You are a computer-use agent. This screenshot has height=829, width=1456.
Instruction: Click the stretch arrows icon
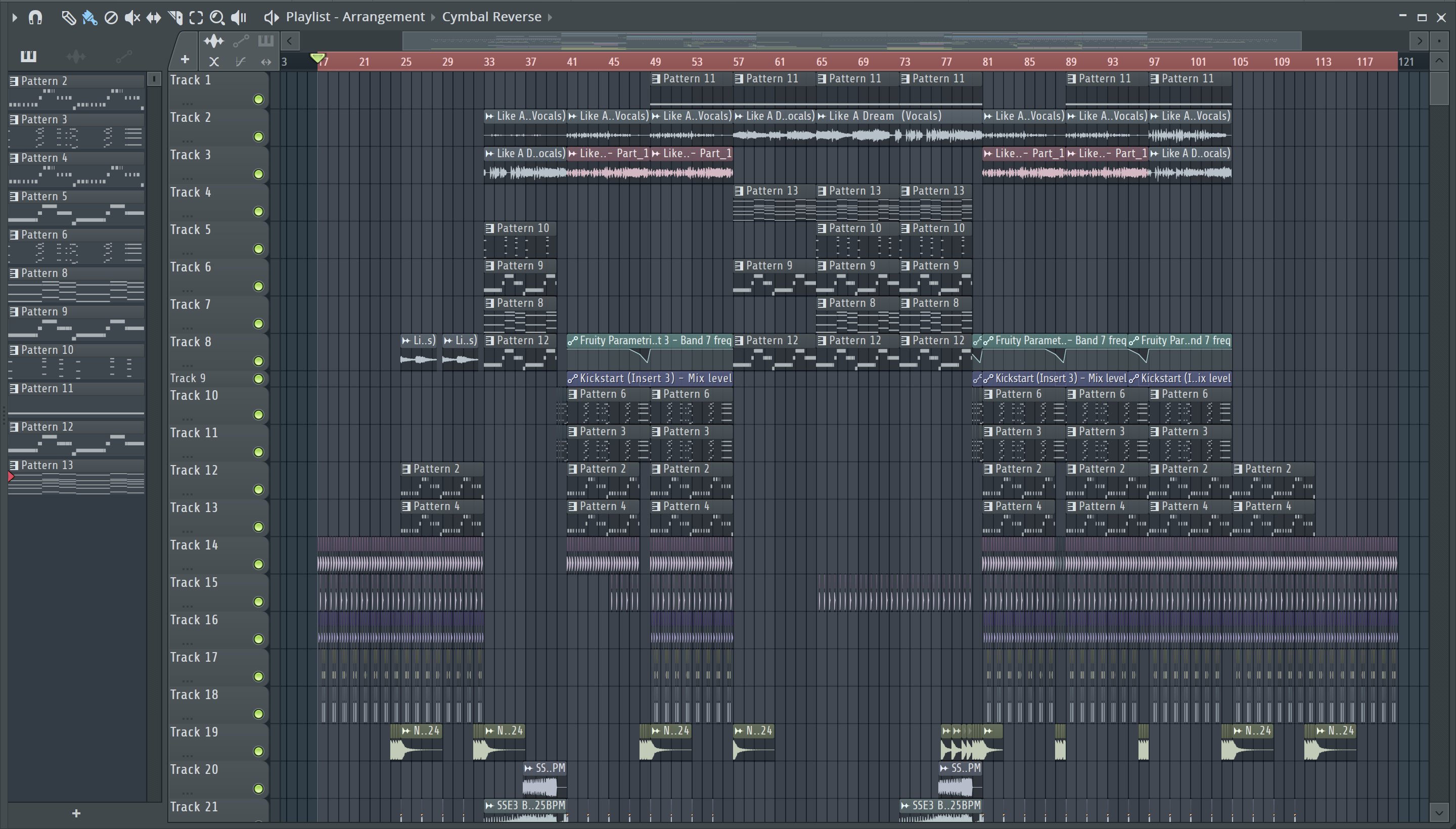click(266, 62)
